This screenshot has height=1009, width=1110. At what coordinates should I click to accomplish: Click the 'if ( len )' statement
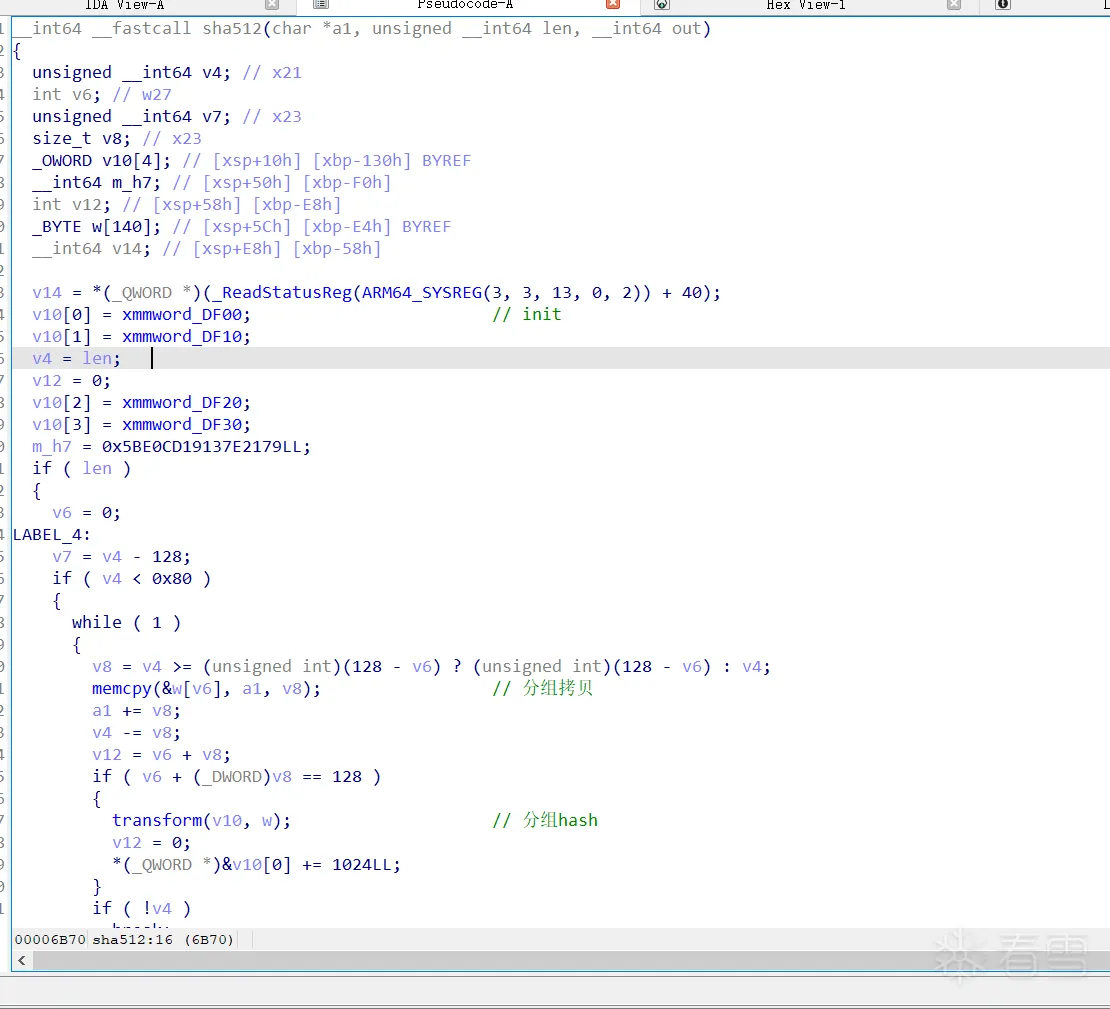pos(81,468)
